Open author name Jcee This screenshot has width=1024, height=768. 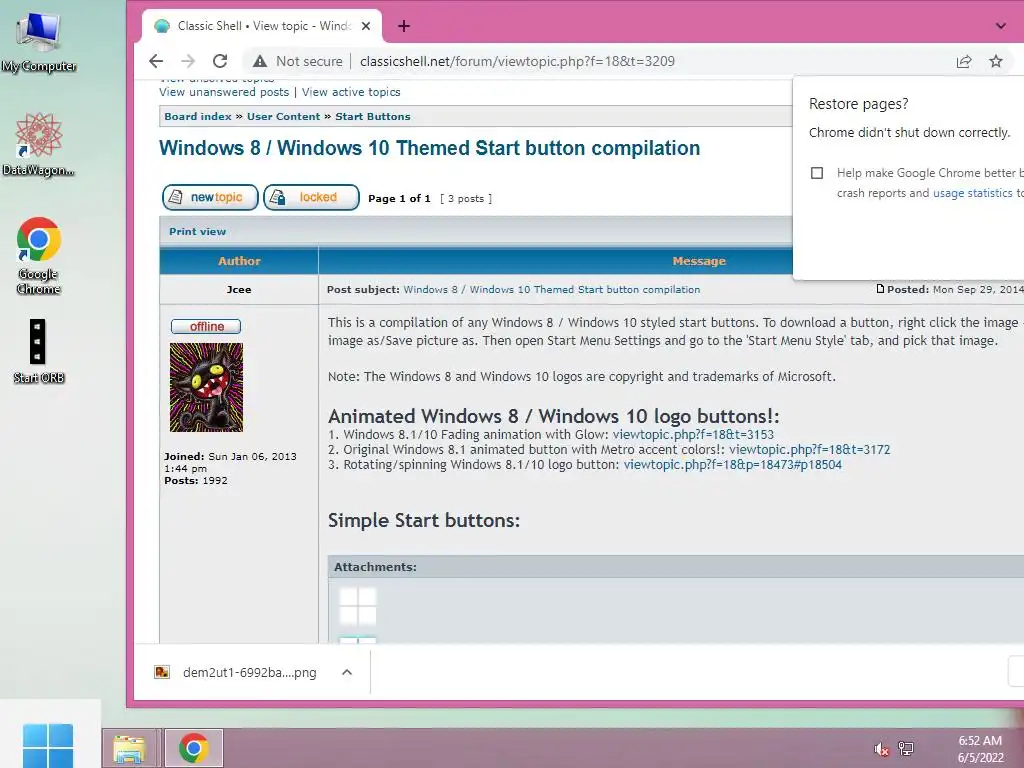[239, 289]
